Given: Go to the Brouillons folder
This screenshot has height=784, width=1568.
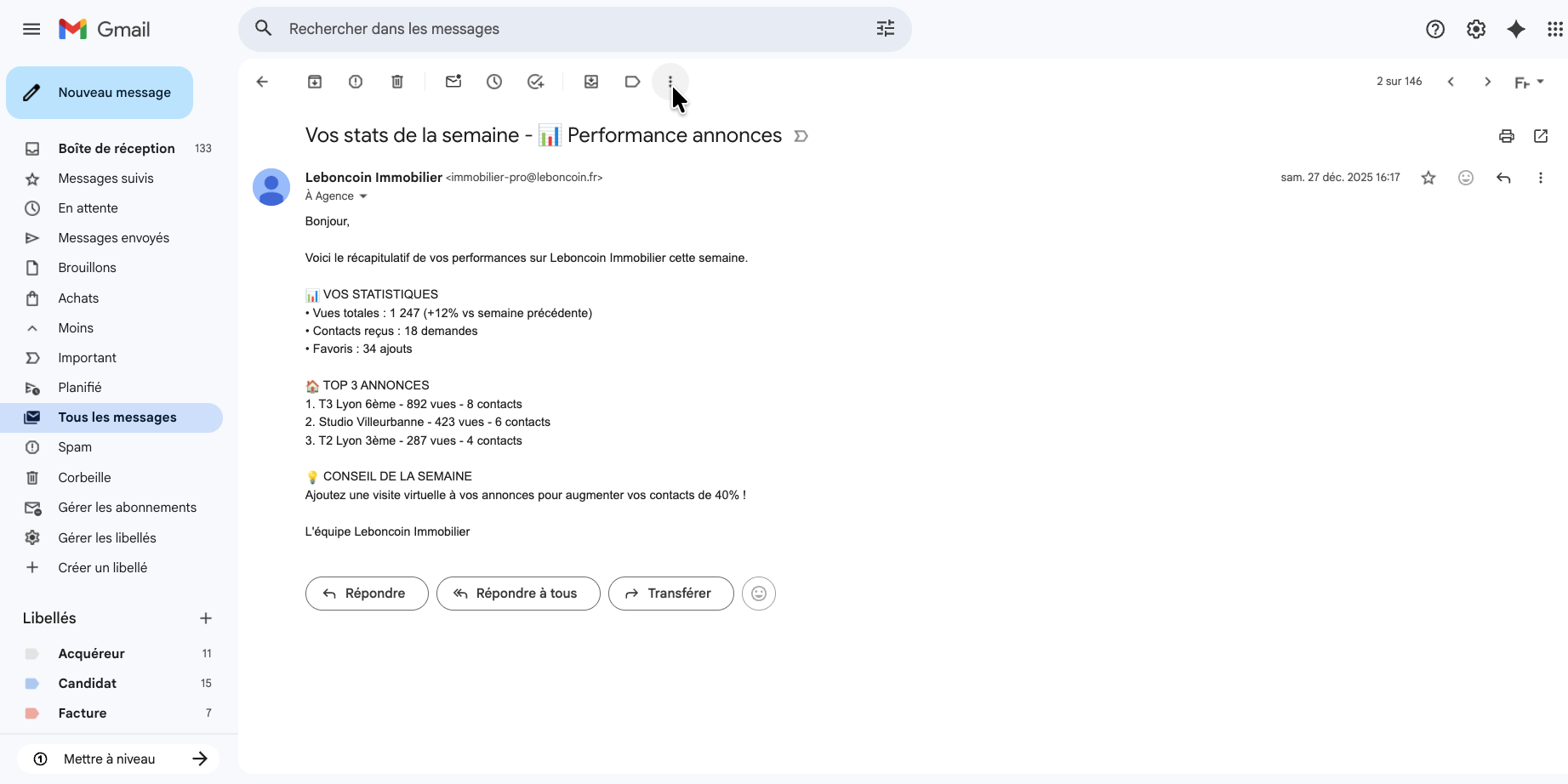Looking at the screenshot, I should tap(87, 268).
